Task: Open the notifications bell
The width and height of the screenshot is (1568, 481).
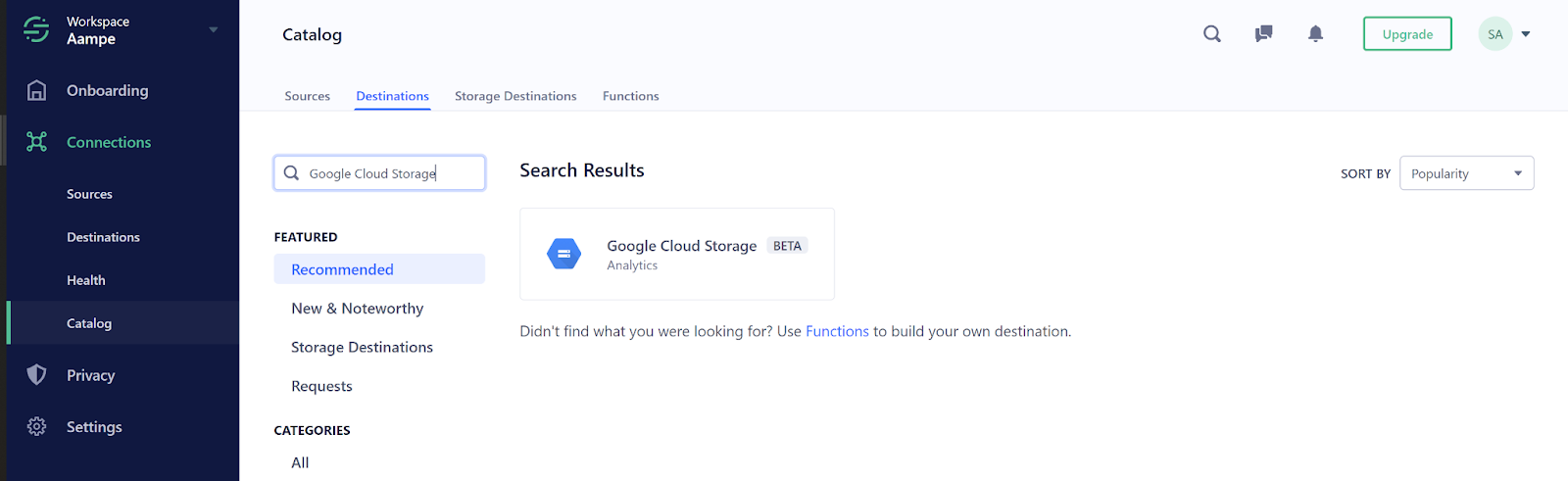Action: point(1316,34)
